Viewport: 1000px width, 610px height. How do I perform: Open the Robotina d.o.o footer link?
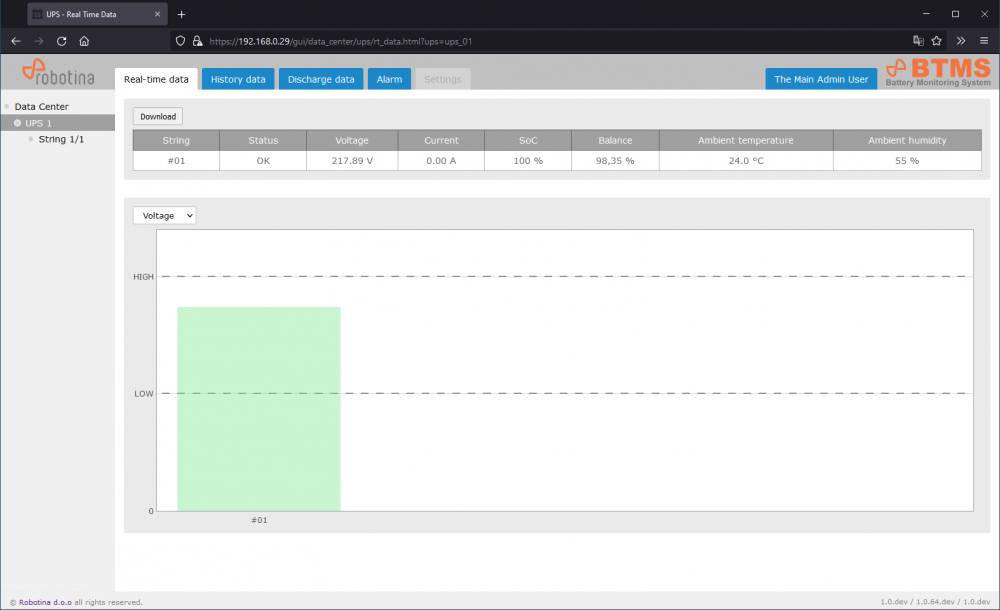click(x=45, y=602)
